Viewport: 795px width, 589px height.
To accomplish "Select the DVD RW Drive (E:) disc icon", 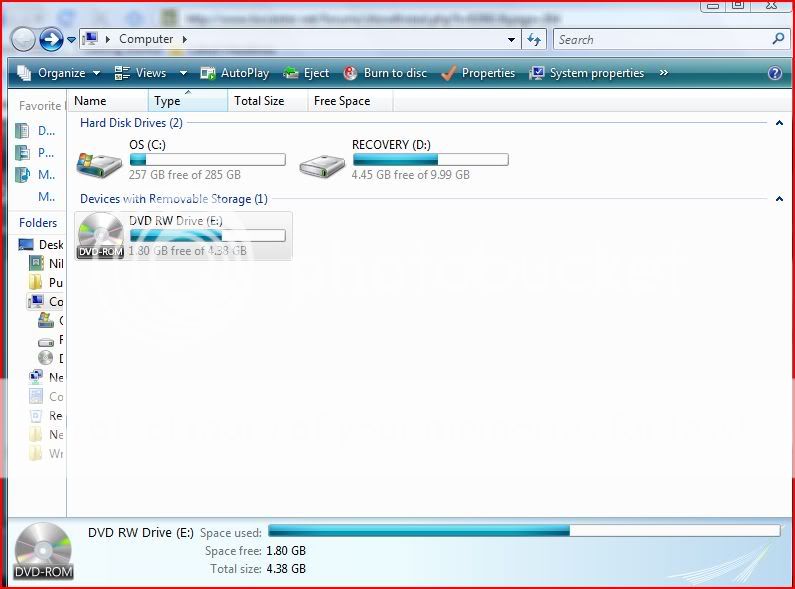I will pos(100,236).
